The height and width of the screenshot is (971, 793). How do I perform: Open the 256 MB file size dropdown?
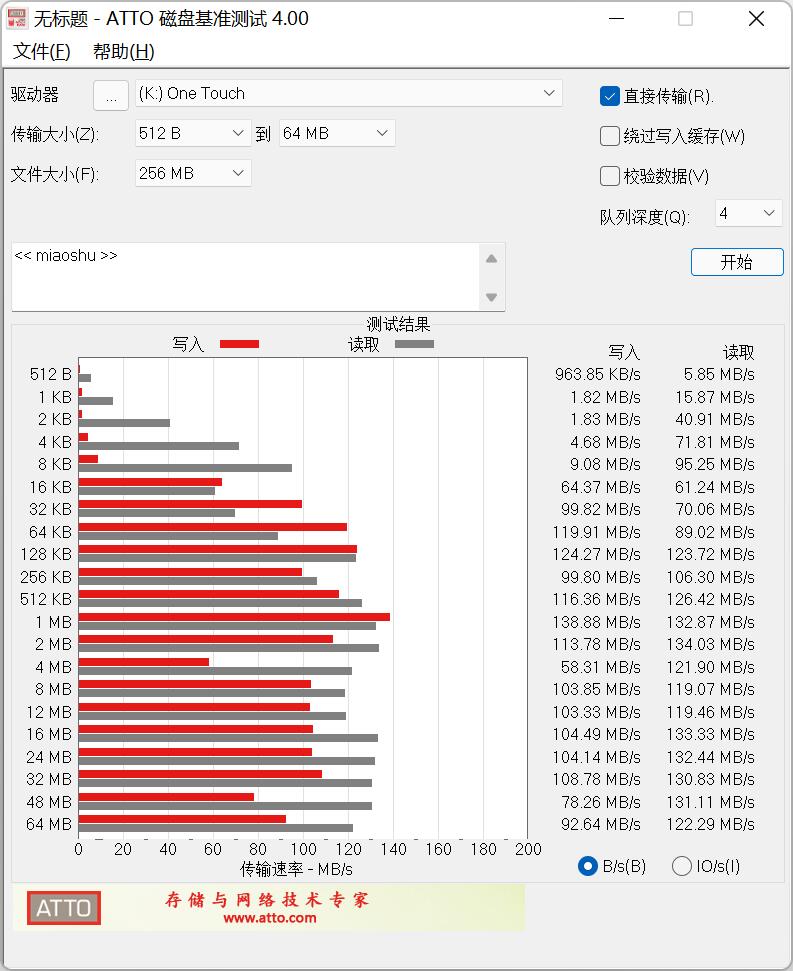click(x=193, y=173)
